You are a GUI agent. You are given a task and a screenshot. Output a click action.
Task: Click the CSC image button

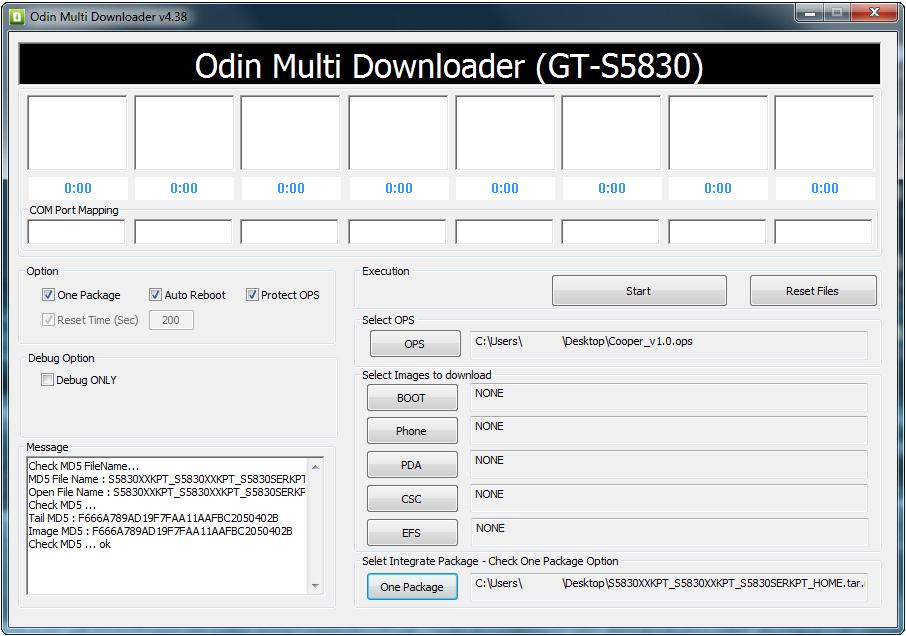(412, 499)
